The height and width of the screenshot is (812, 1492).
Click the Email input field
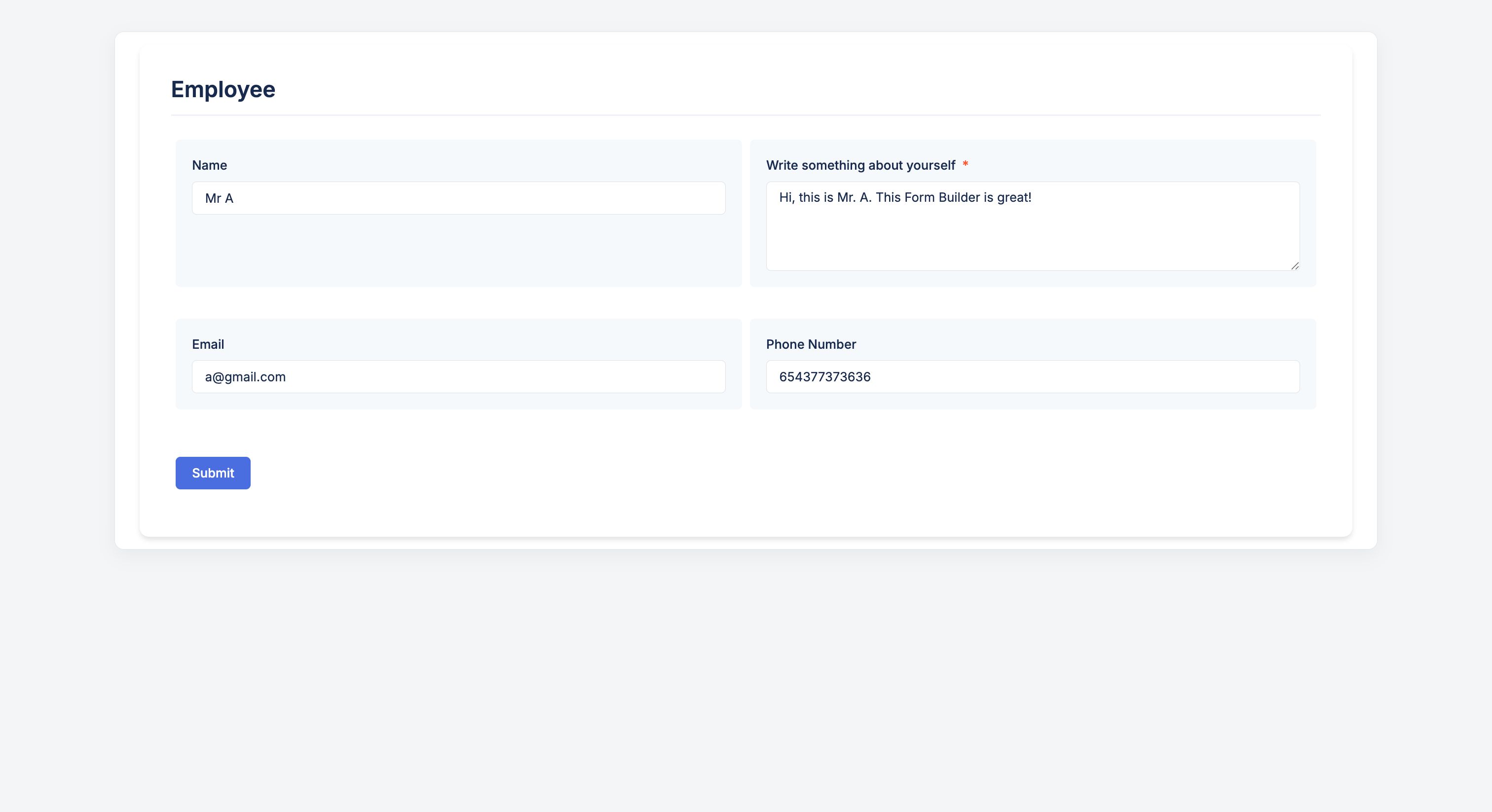458,377
